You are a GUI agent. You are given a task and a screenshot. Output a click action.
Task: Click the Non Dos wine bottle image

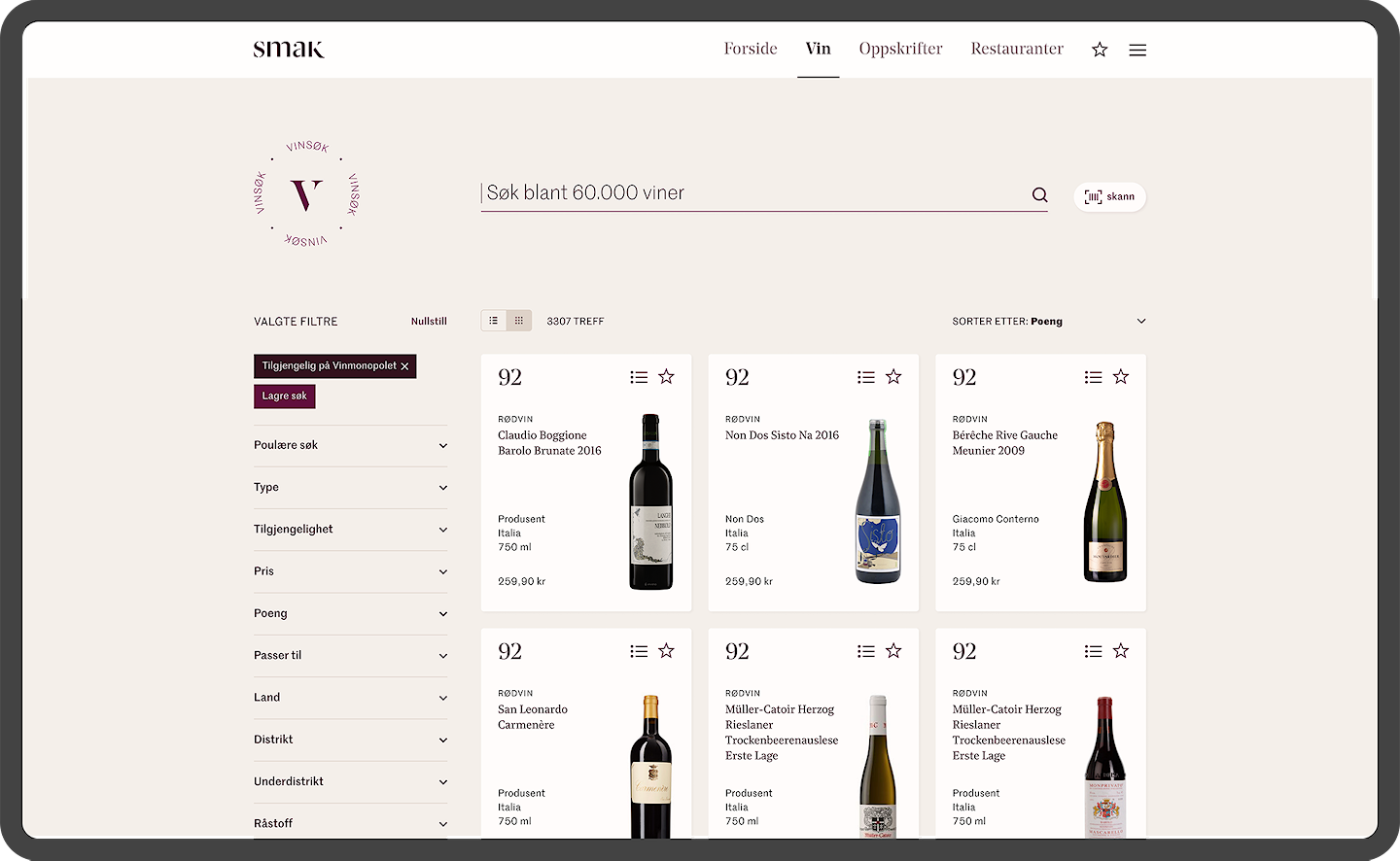point(877,501)
